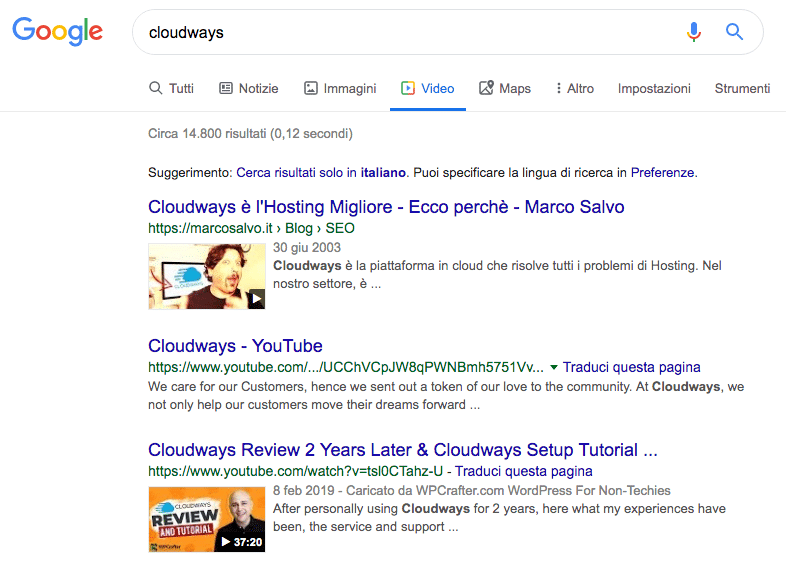
Task: Open the Maps tab
Action: click(x=505, y=88)
